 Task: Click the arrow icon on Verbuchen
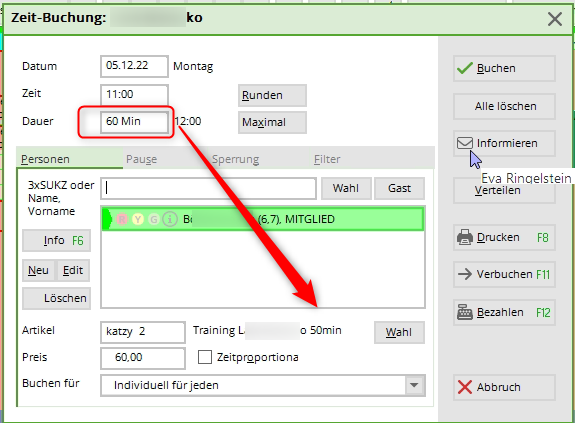(x=465, y=274)
